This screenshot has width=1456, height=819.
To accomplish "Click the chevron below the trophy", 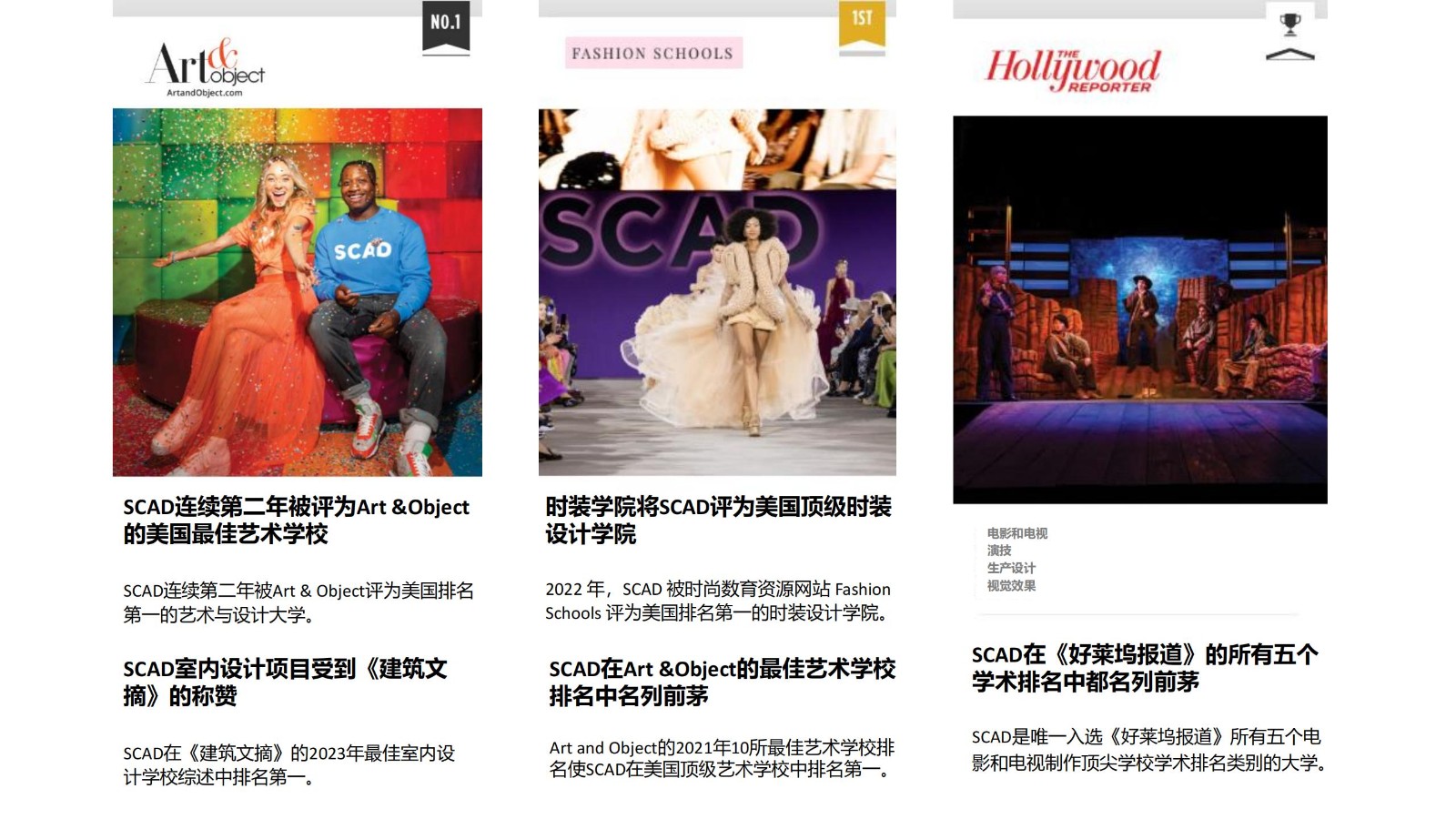I will 1290,55.
